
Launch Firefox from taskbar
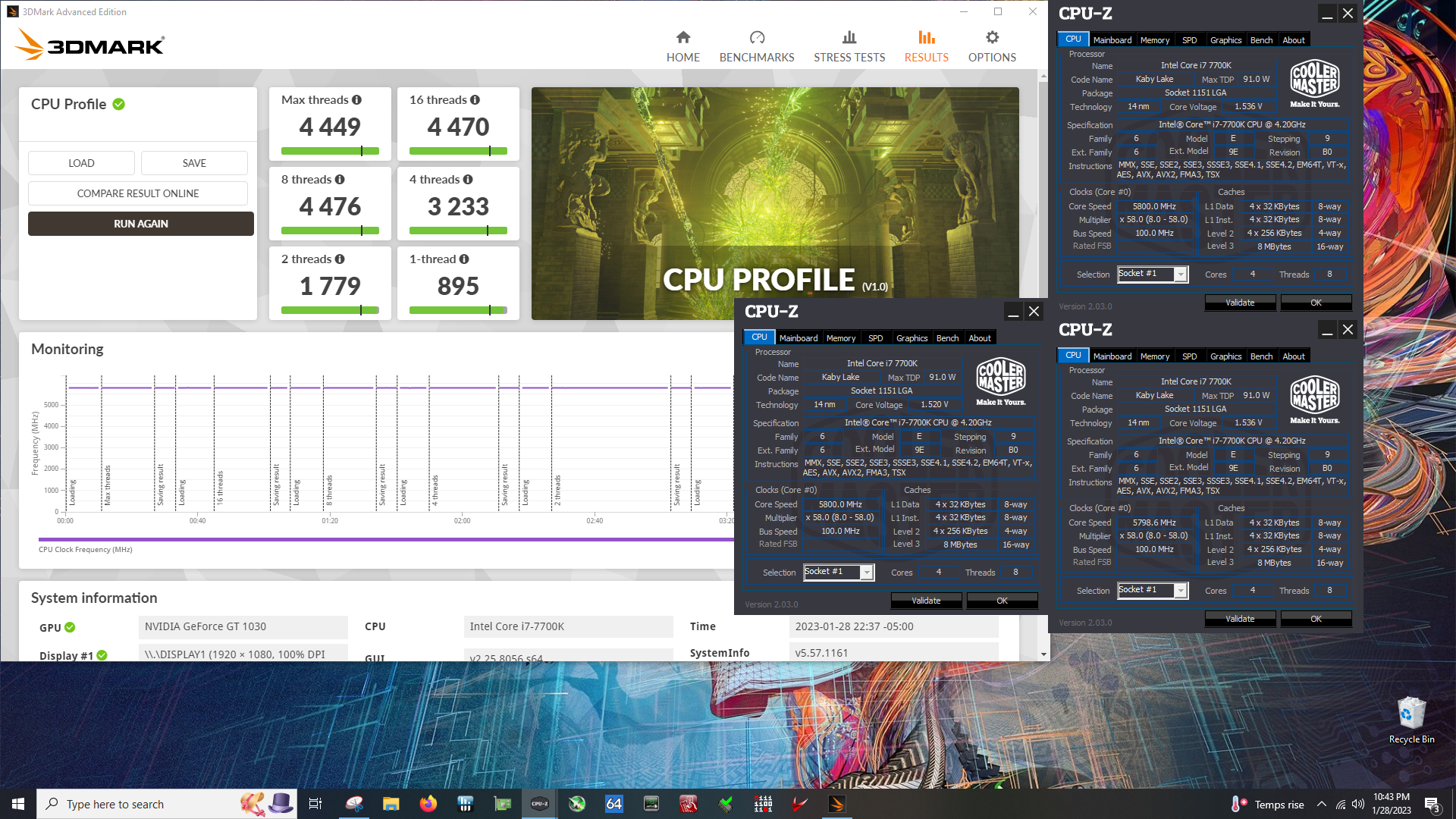tap(428, 804)
